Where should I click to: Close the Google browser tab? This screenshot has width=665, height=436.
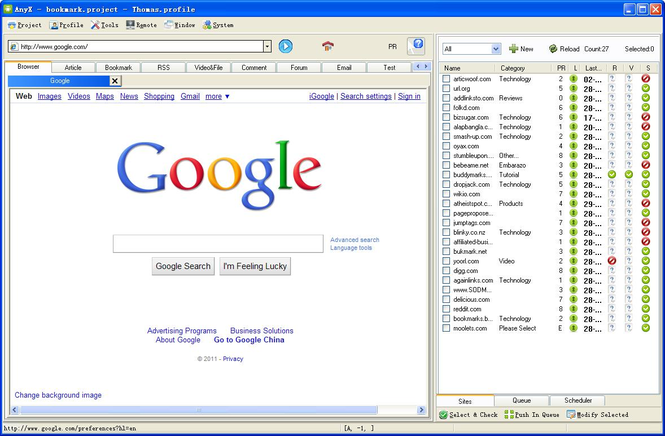[x=114, y=81]
